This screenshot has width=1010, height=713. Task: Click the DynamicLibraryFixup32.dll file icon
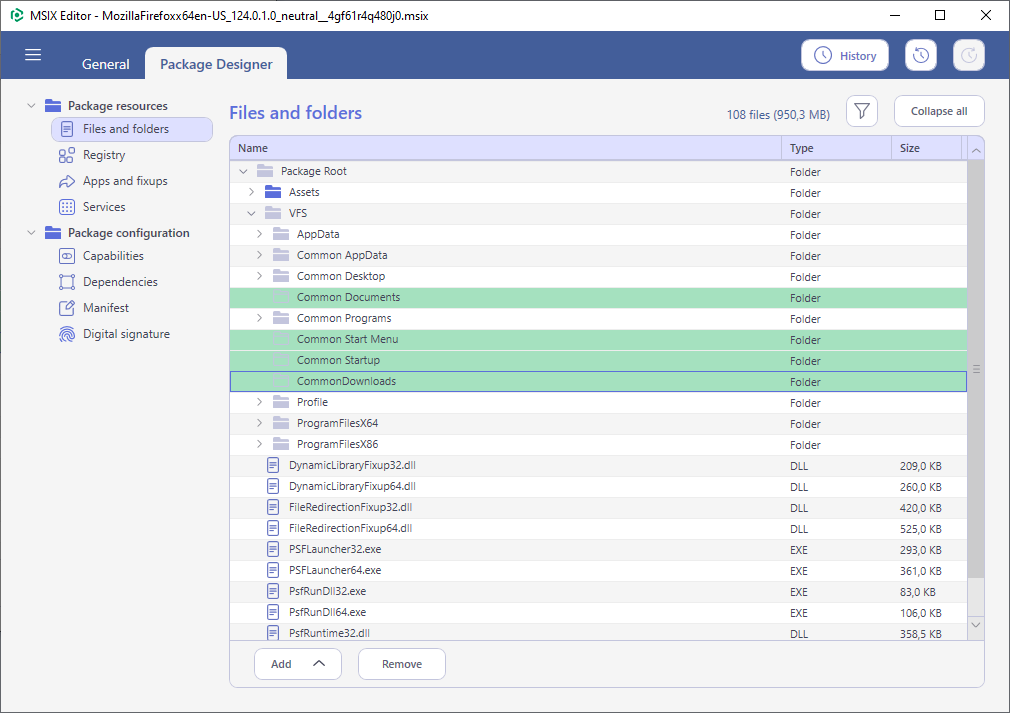pos(273,465)
